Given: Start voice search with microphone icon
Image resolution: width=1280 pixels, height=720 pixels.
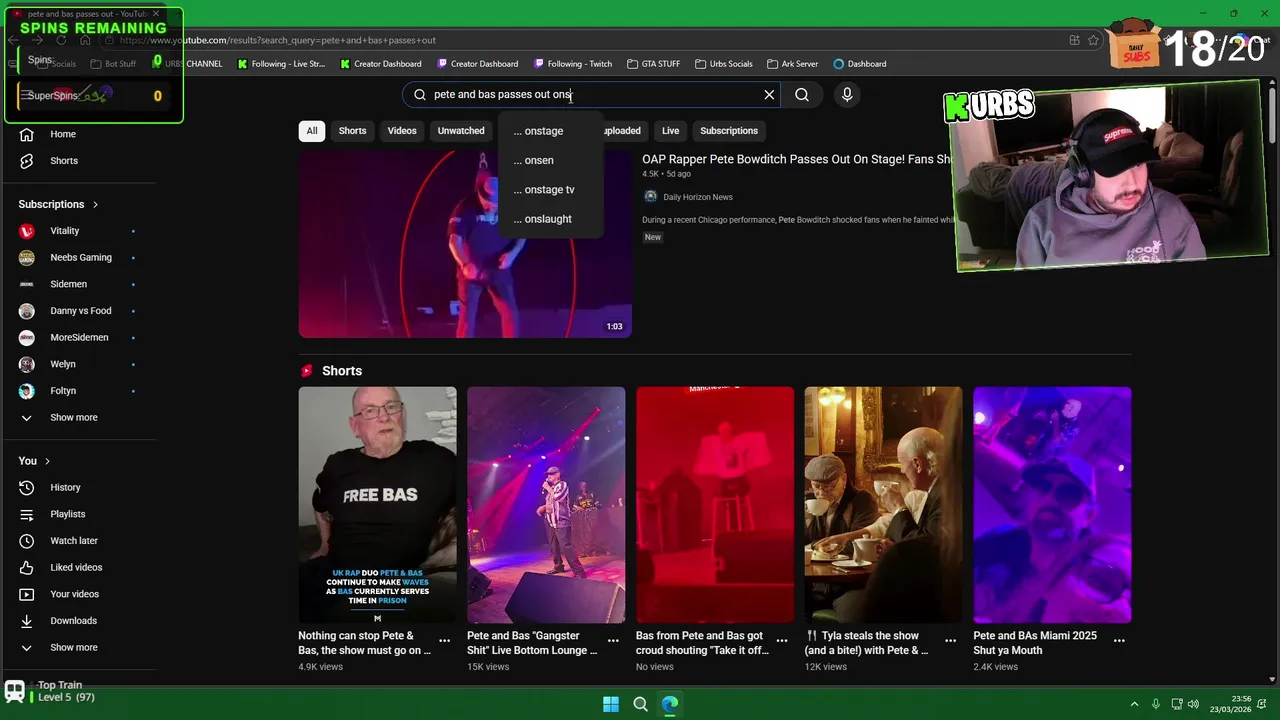Looking at the screenshot, I should [847, 95].
